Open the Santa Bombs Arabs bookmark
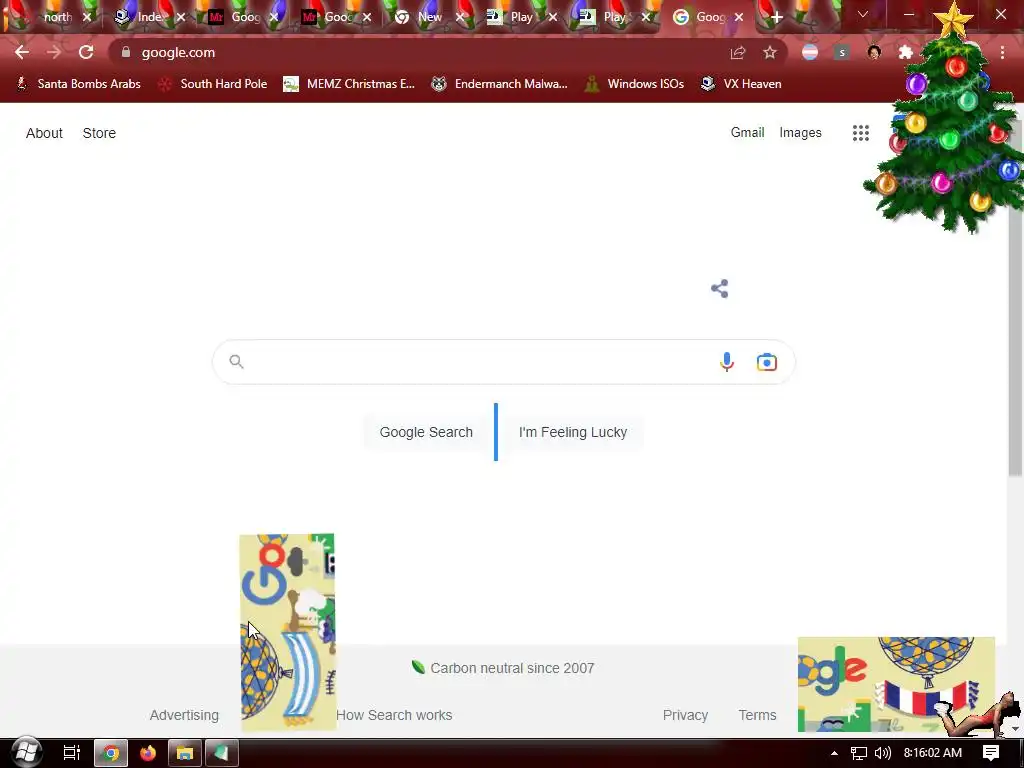The width and height of the screenshot is (1024, 768). click(78, 84)
